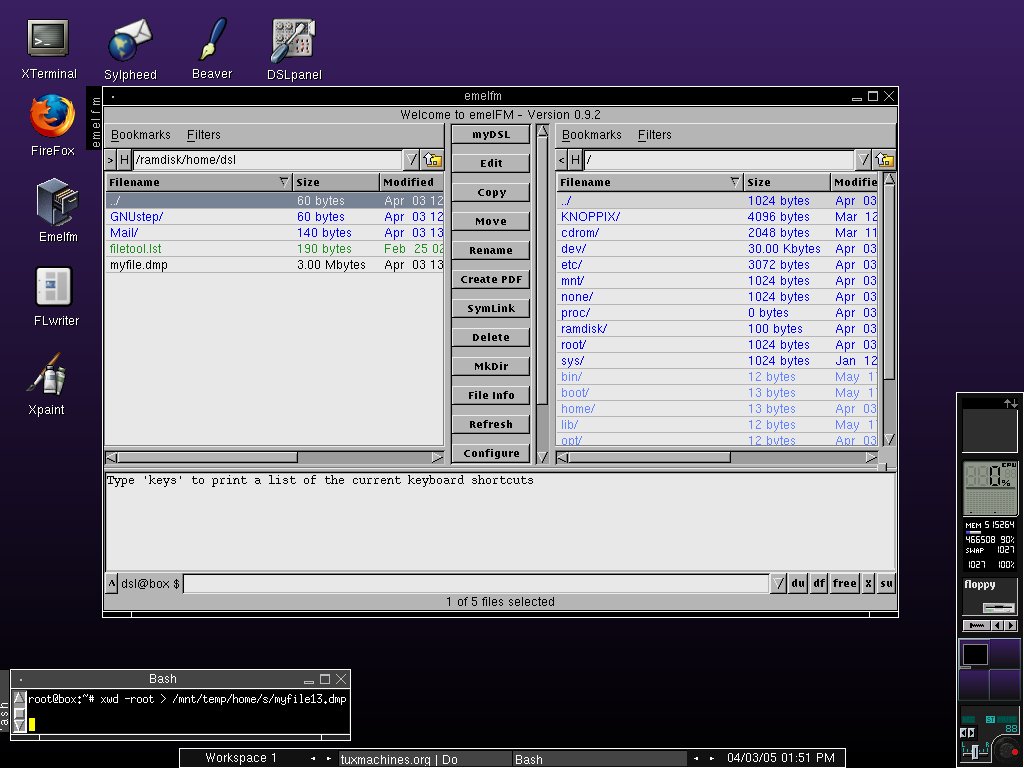Launch Sylpheed mail client icon
Image resolution: width=1024 pixels, height=768 pixels.
click(x=130, y=50)
